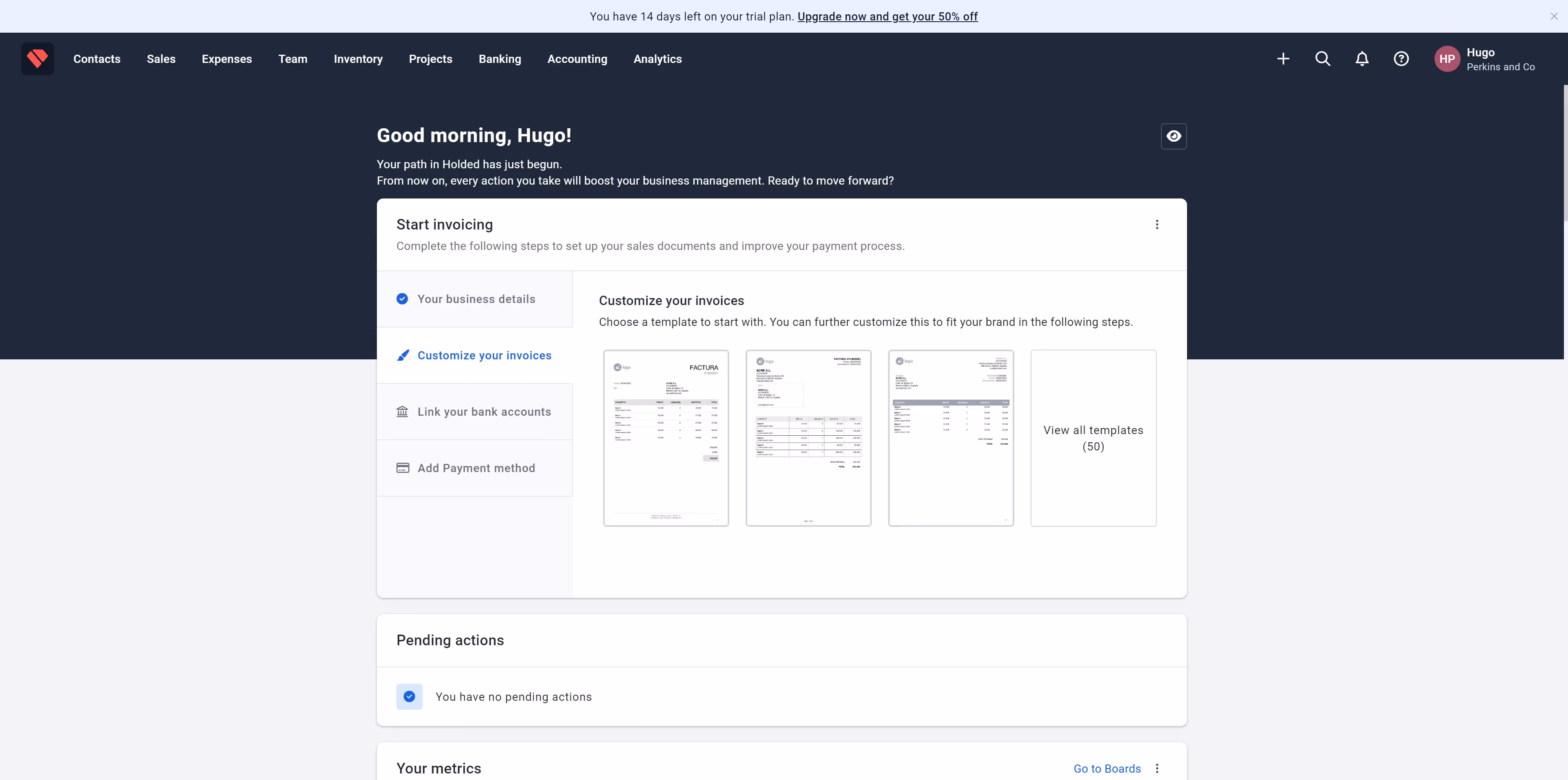This screenshot has height=780, width=1568.
Task: Open the Accounting menu
Action: click(577, 59)
